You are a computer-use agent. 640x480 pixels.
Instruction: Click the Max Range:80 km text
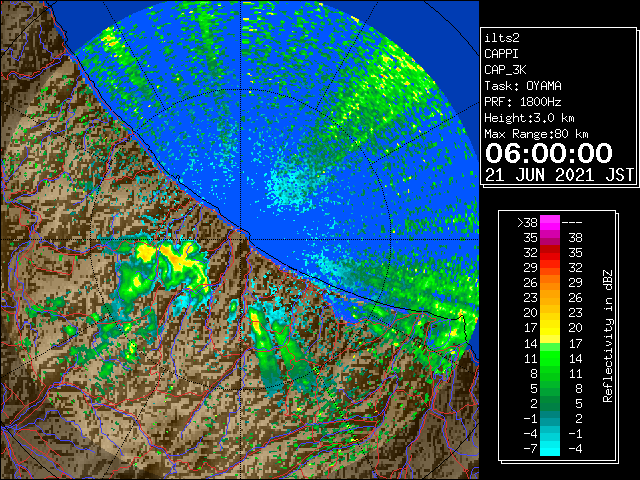[536, 134]
